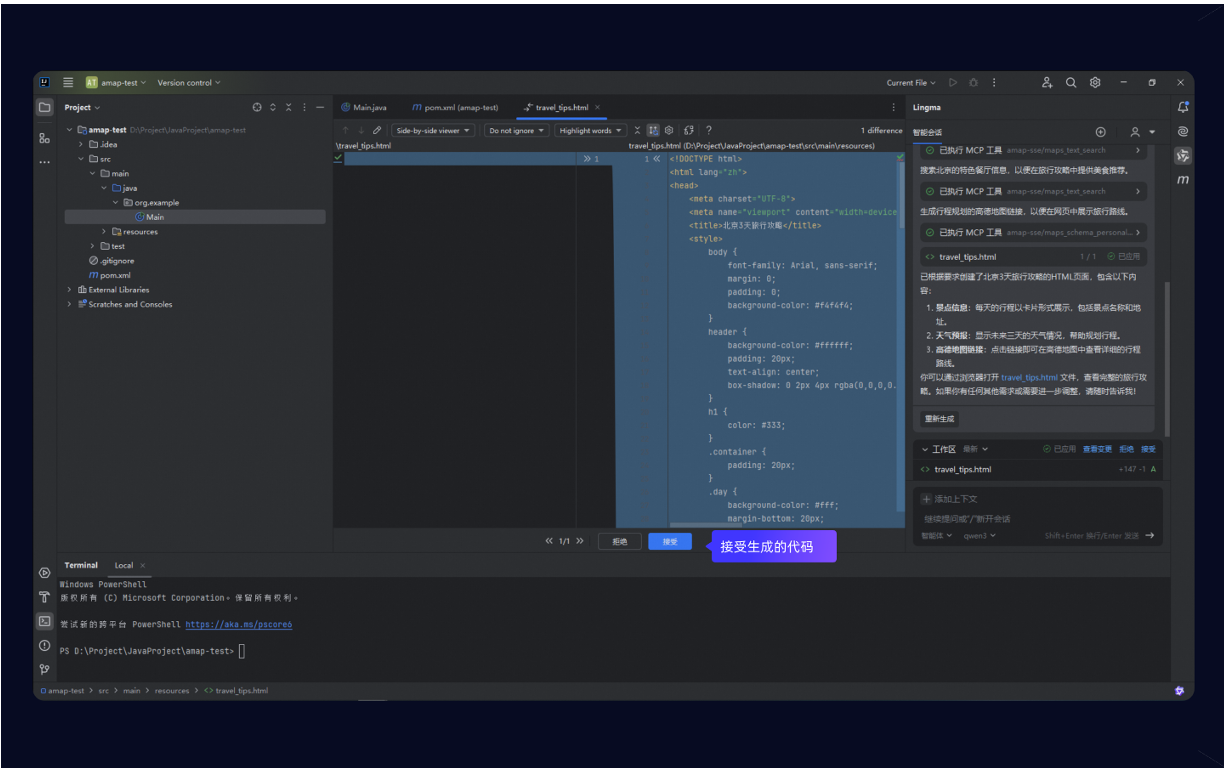Click the diff help question mark
The width and height of the screenshot is (1224, 773).
pyautogui.click(x=709, y=130)
